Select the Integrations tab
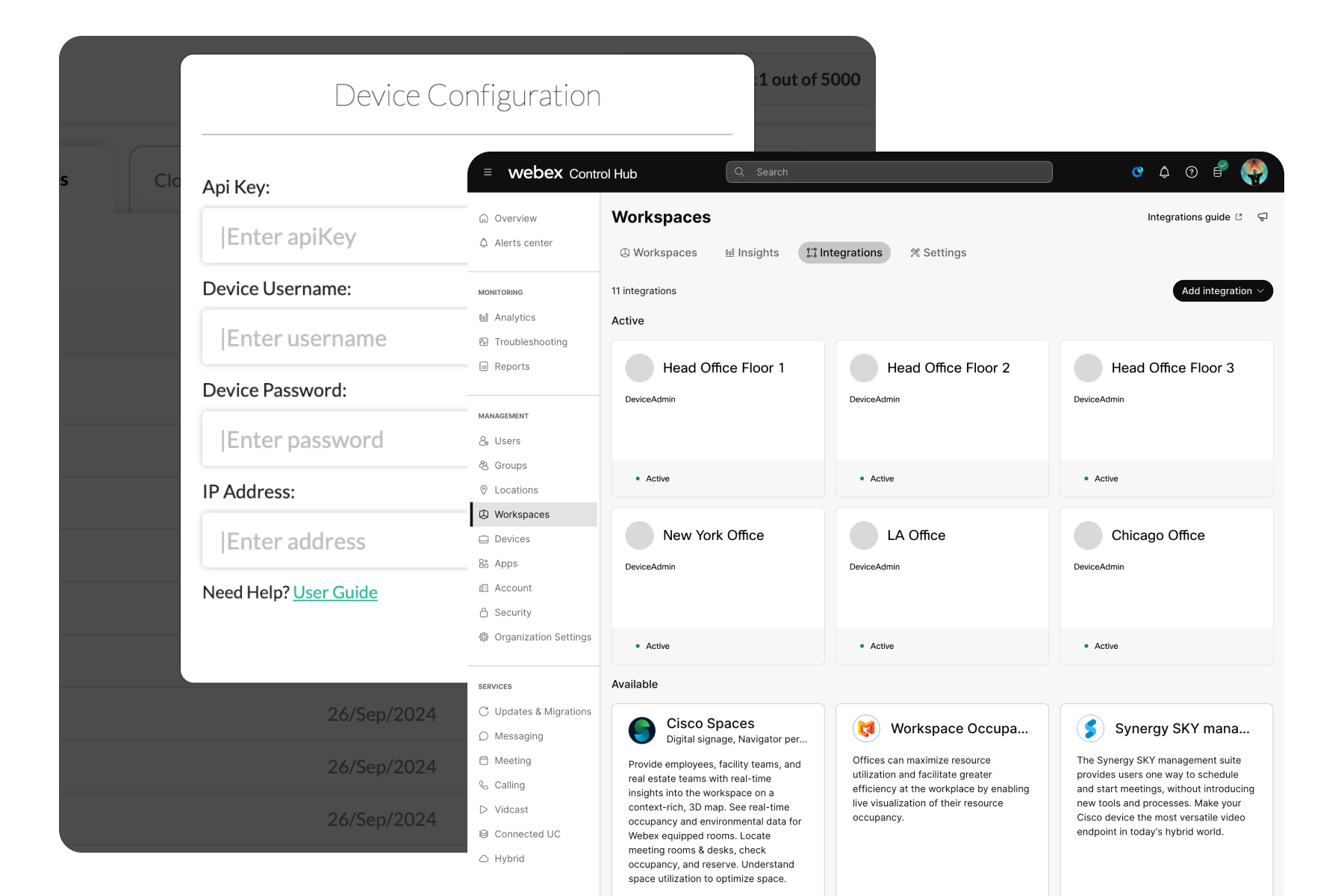1344x896 pixels. [844, 253]
